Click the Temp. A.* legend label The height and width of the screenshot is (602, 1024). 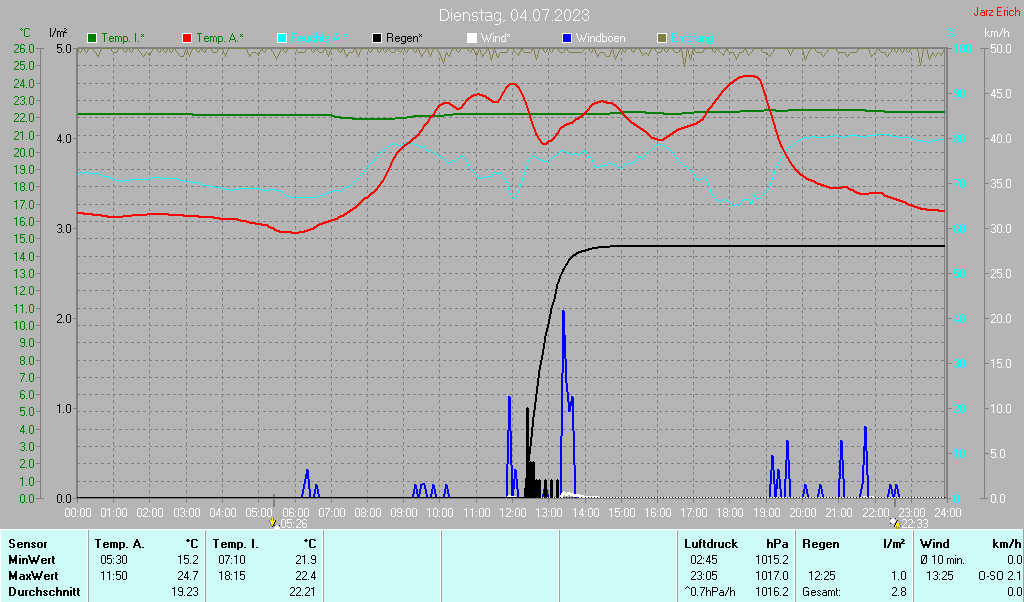point(220,39)
